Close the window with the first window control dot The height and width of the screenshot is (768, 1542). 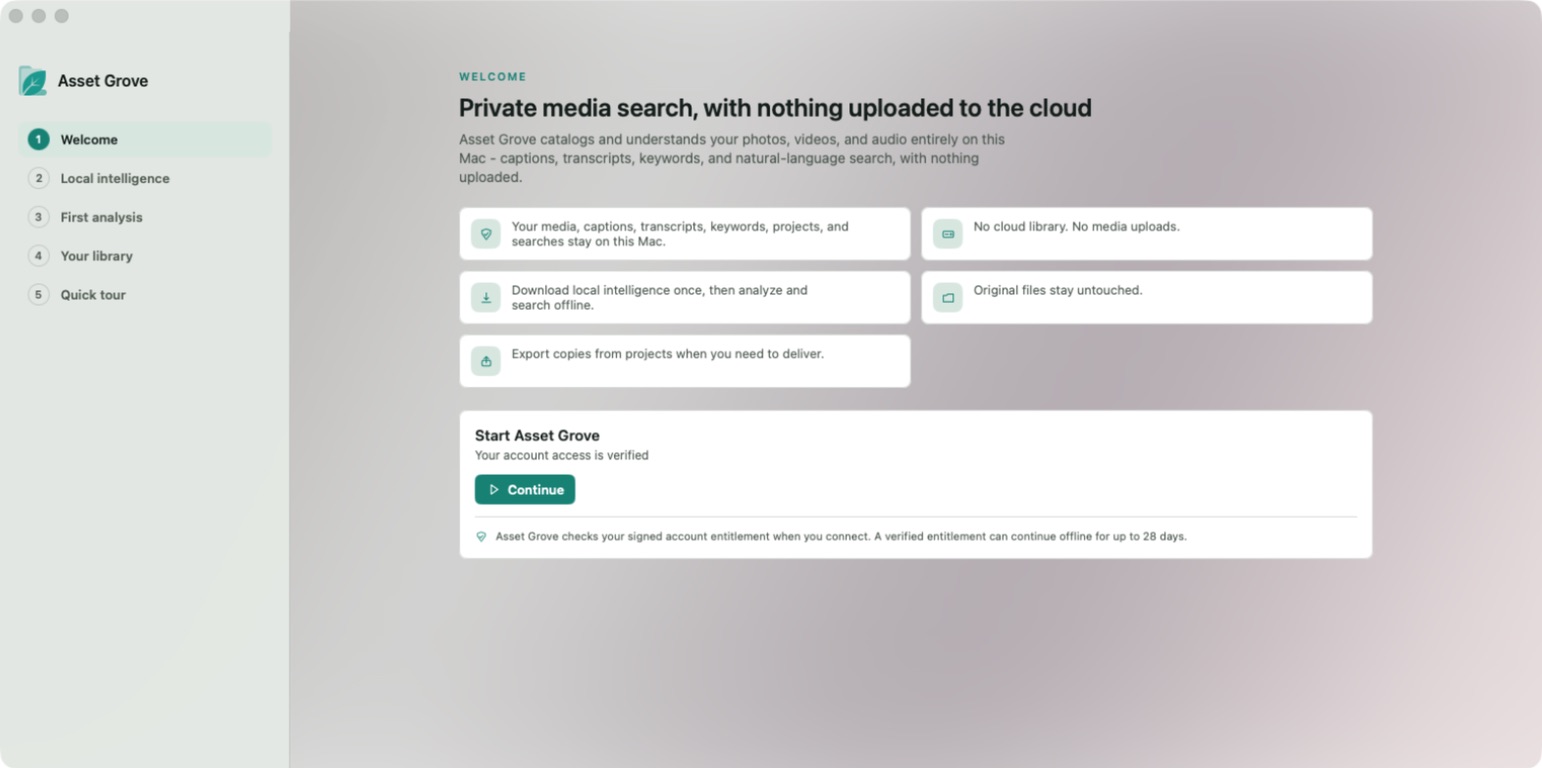[x=16, y=16]
